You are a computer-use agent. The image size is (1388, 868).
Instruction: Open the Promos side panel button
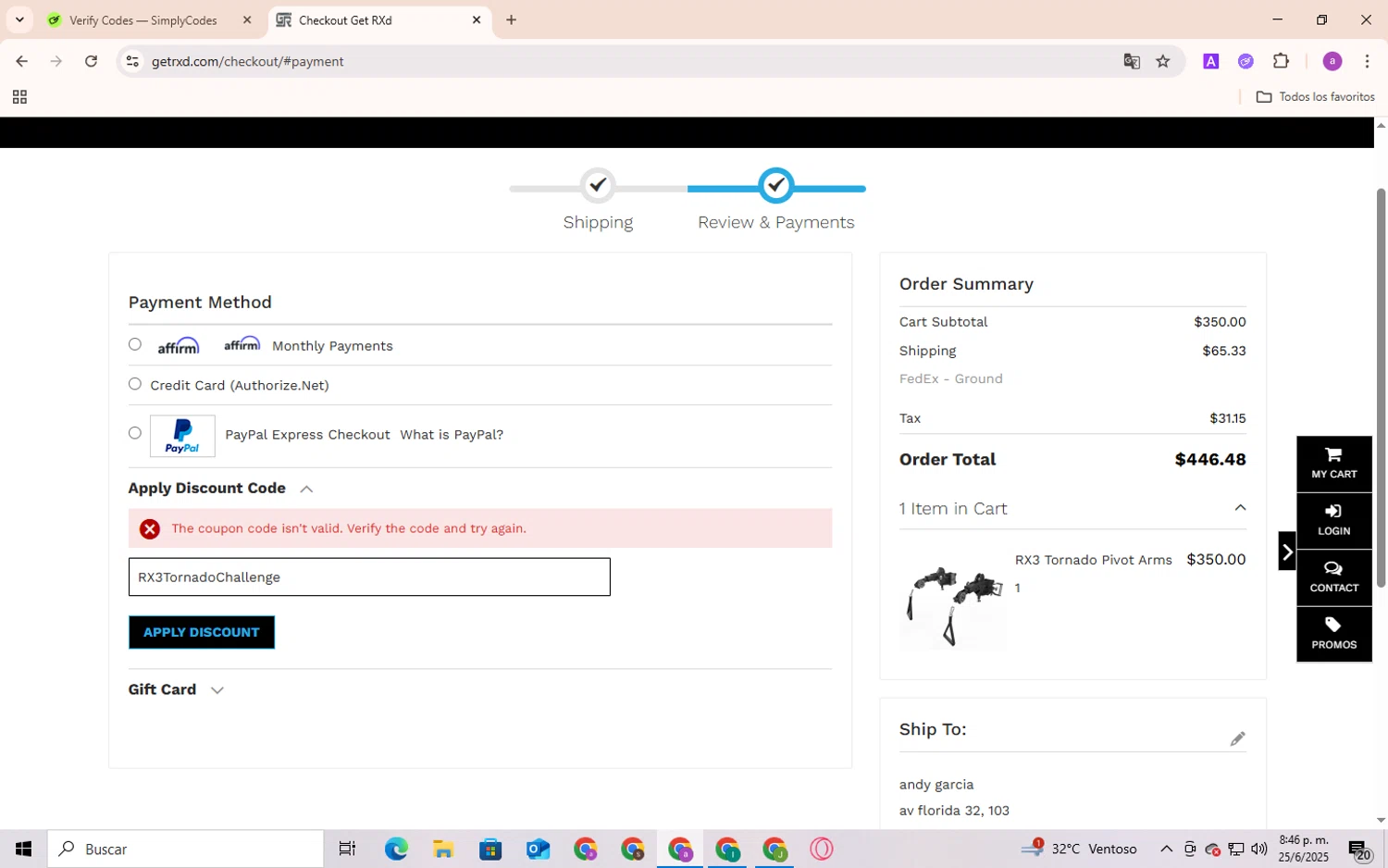1333,634
